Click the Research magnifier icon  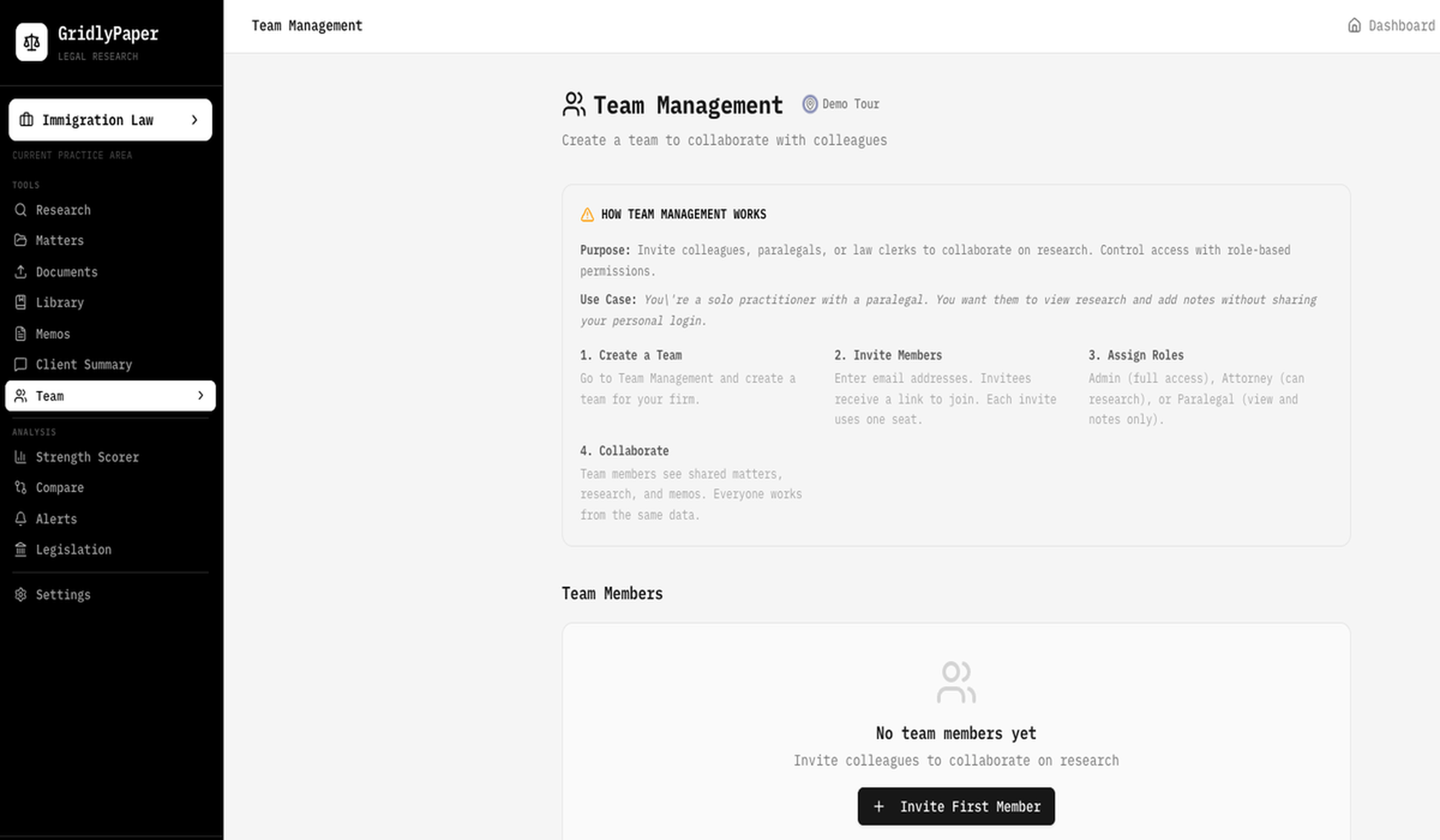20,210
